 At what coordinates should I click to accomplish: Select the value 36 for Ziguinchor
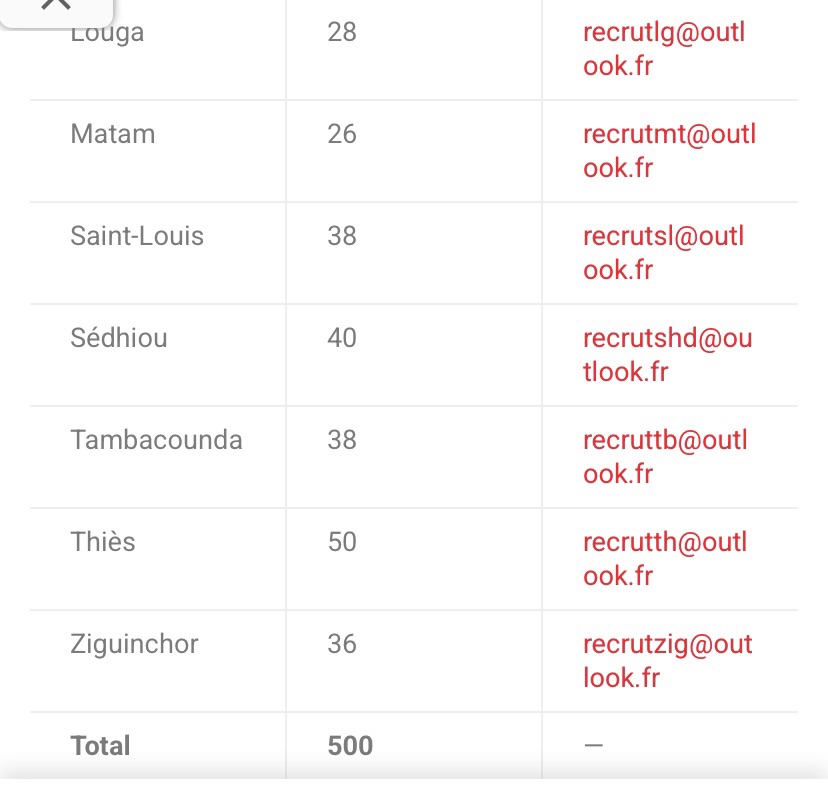click(342, 644)
